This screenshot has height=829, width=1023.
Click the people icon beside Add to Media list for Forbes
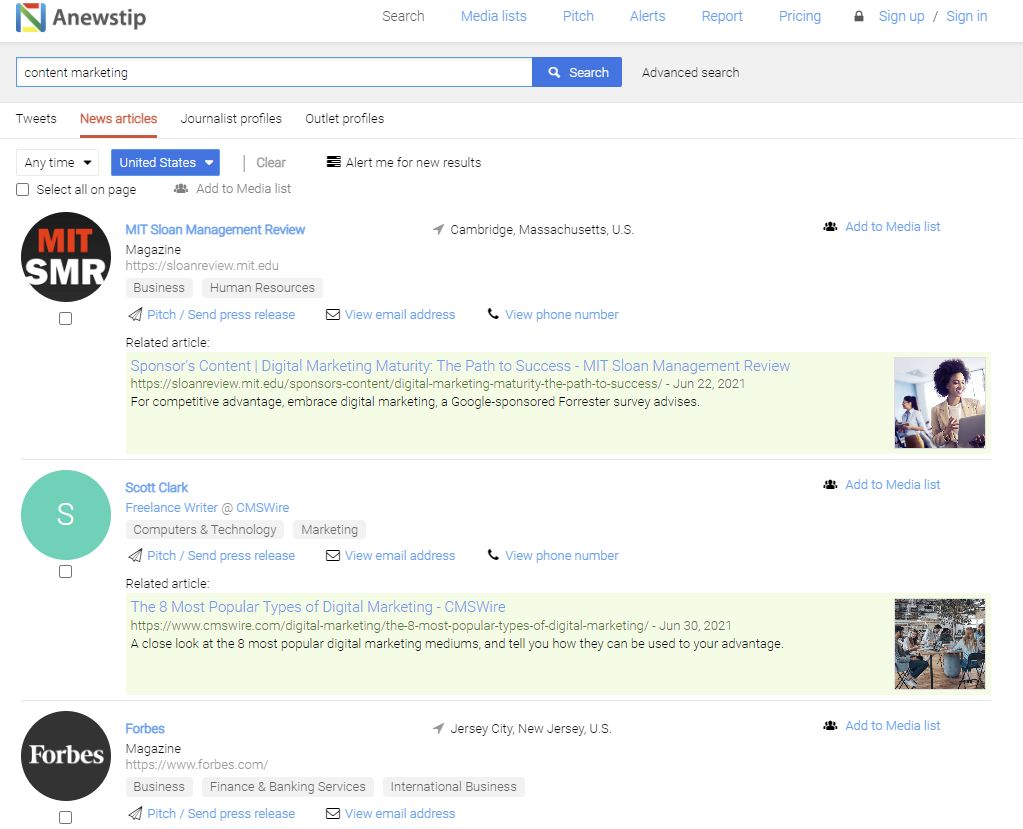click(830, 725)
